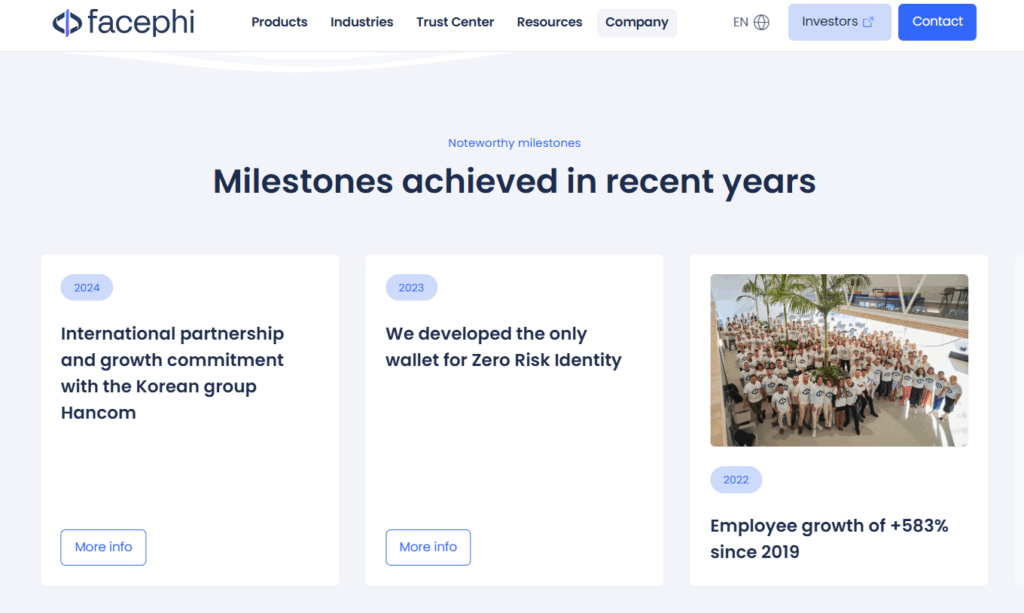1024x613 pixels.
Task: Click the Investors button
Action: tap(839, 22)
